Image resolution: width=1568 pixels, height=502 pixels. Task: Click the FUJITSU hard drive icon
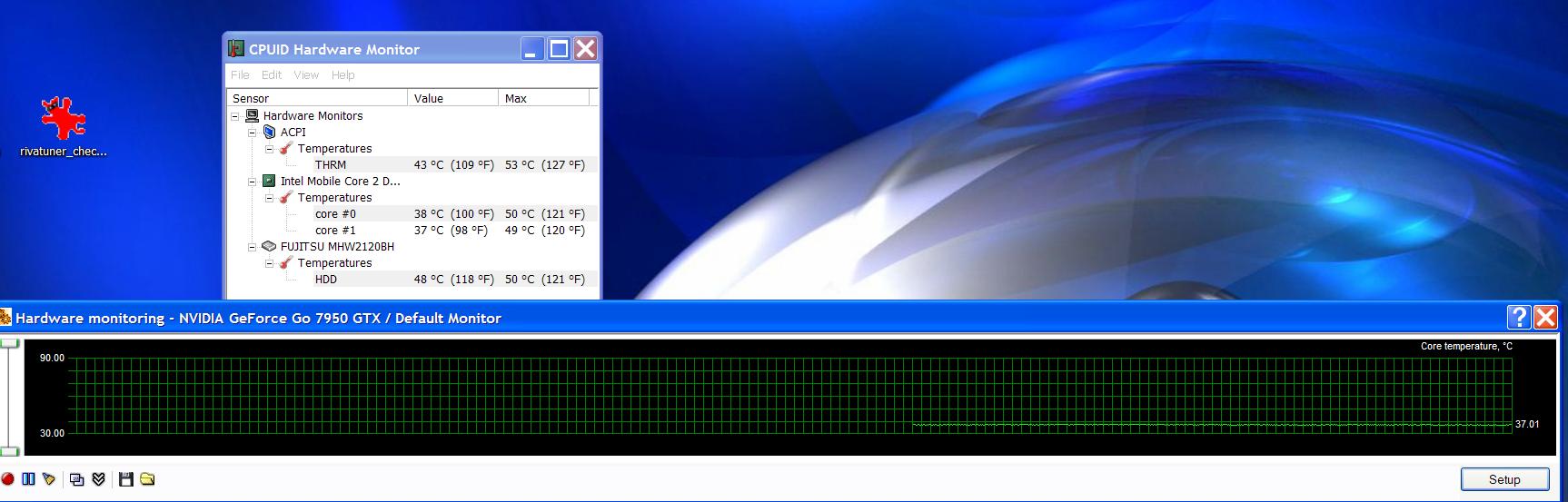pos(269,246)
